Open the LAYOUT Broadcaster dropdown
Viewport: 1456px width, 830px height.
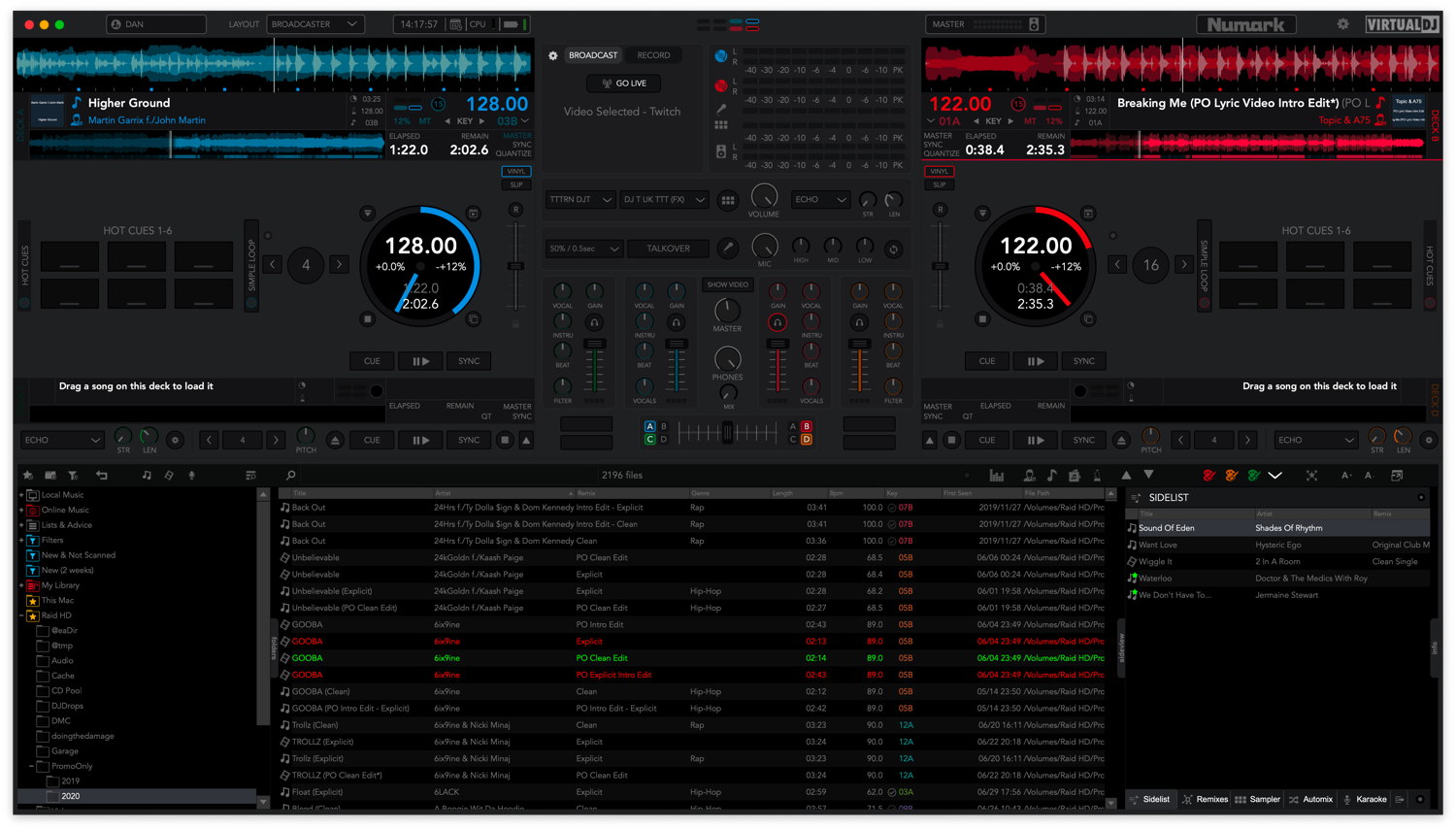click(x=314, y=24)
